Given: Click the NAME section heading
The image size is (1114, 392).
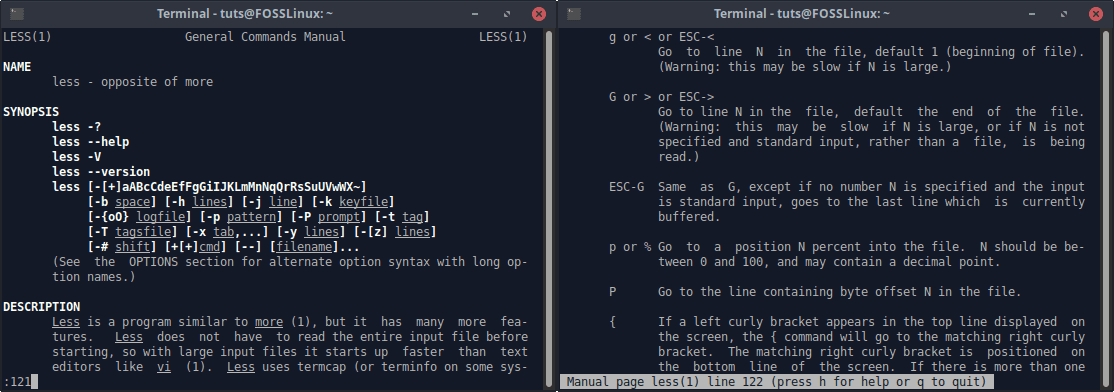Looking at the screenshot, I should tap(17, 66).
